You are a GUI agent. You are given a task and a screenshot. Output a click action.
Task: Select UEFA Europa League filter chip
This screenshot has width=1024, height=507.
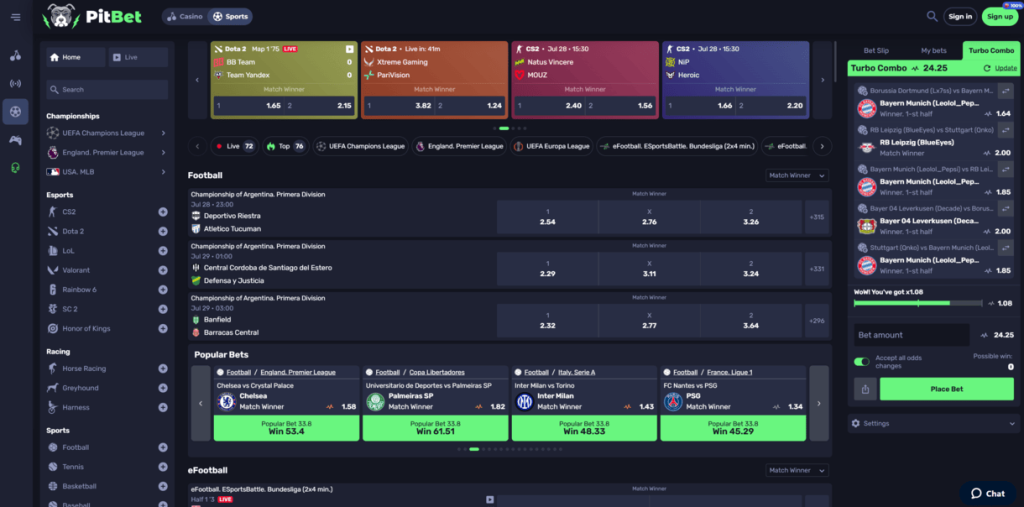[552, 146]
